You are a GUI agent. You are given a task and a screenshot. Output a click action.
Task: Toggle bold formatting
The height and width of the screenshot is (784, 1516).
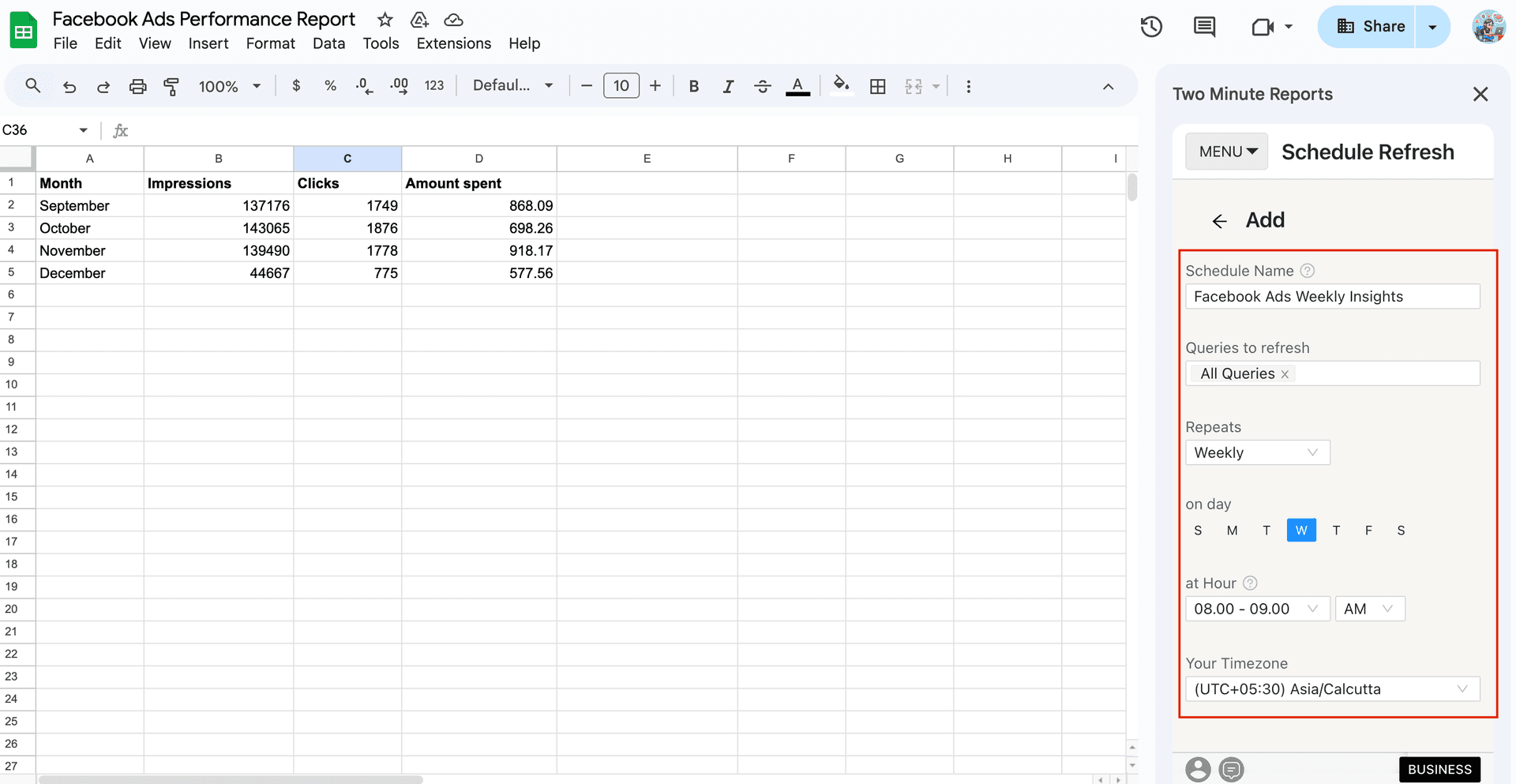[x=693, y=86]
